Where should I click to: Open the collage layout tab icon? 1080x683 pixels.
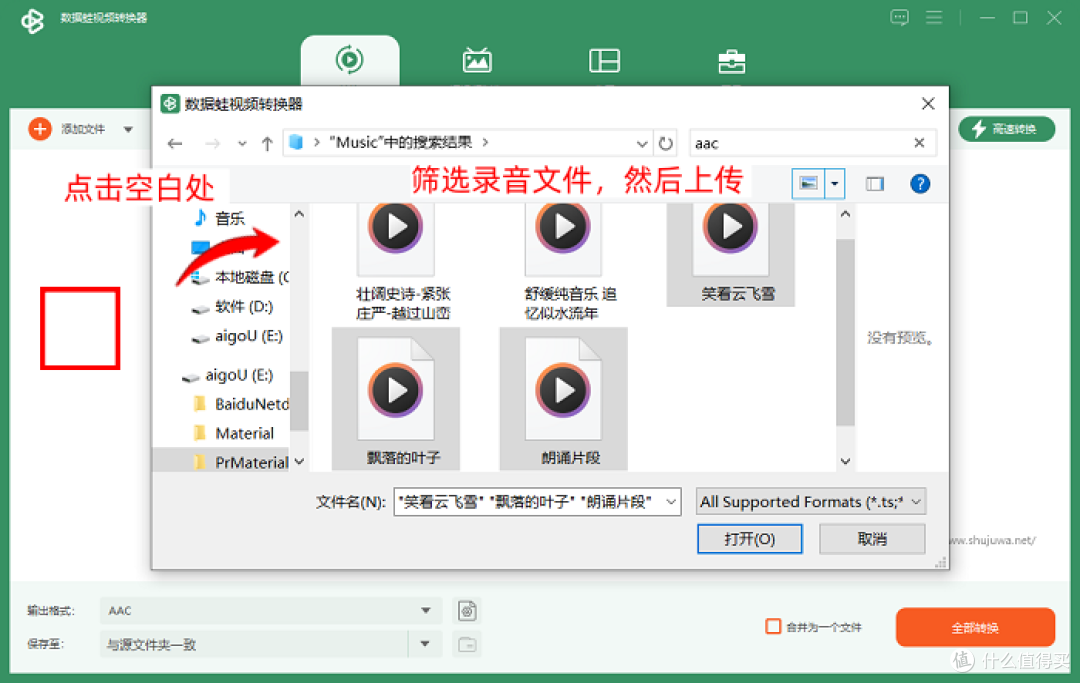pyautogui.click(x=604, y=61)
